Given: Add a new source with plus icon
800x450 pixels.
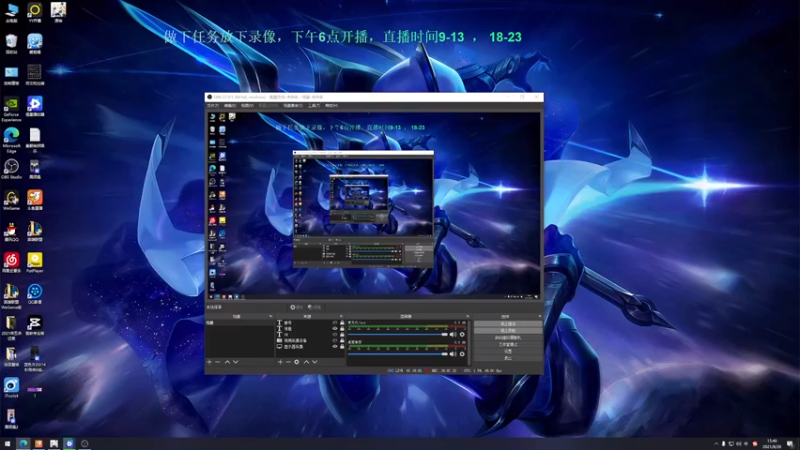Looking at the screenshot, I should [x=280, y=362].
